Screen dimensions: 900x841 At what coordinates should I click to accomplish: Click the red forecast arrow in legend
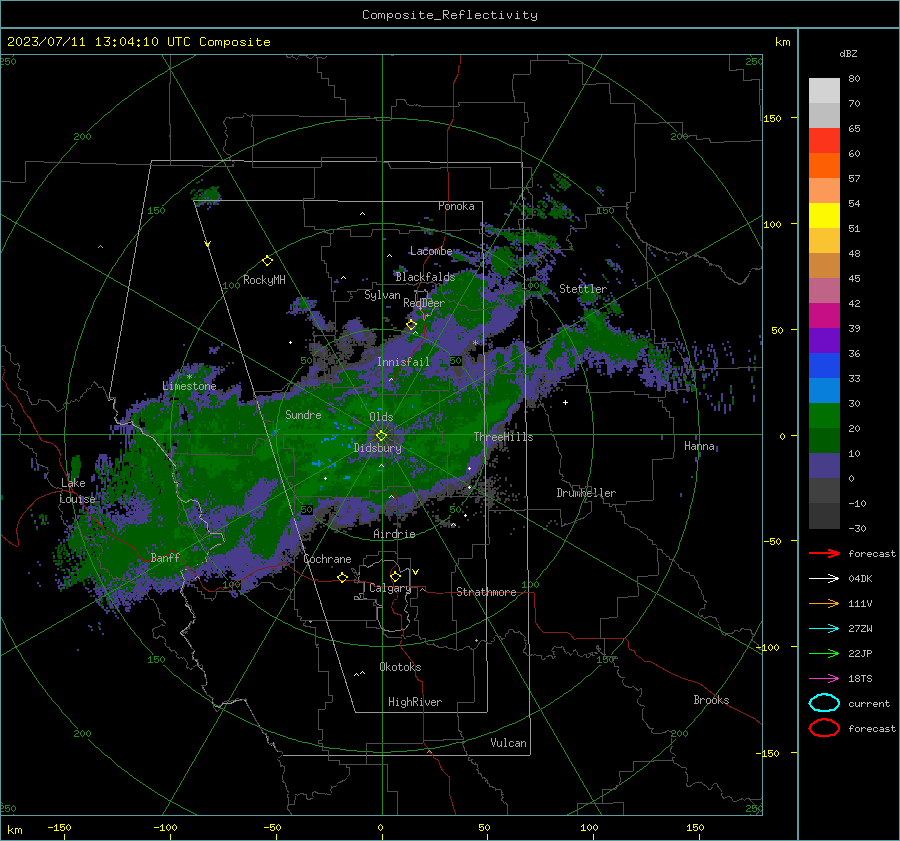[x=824, y=553]
